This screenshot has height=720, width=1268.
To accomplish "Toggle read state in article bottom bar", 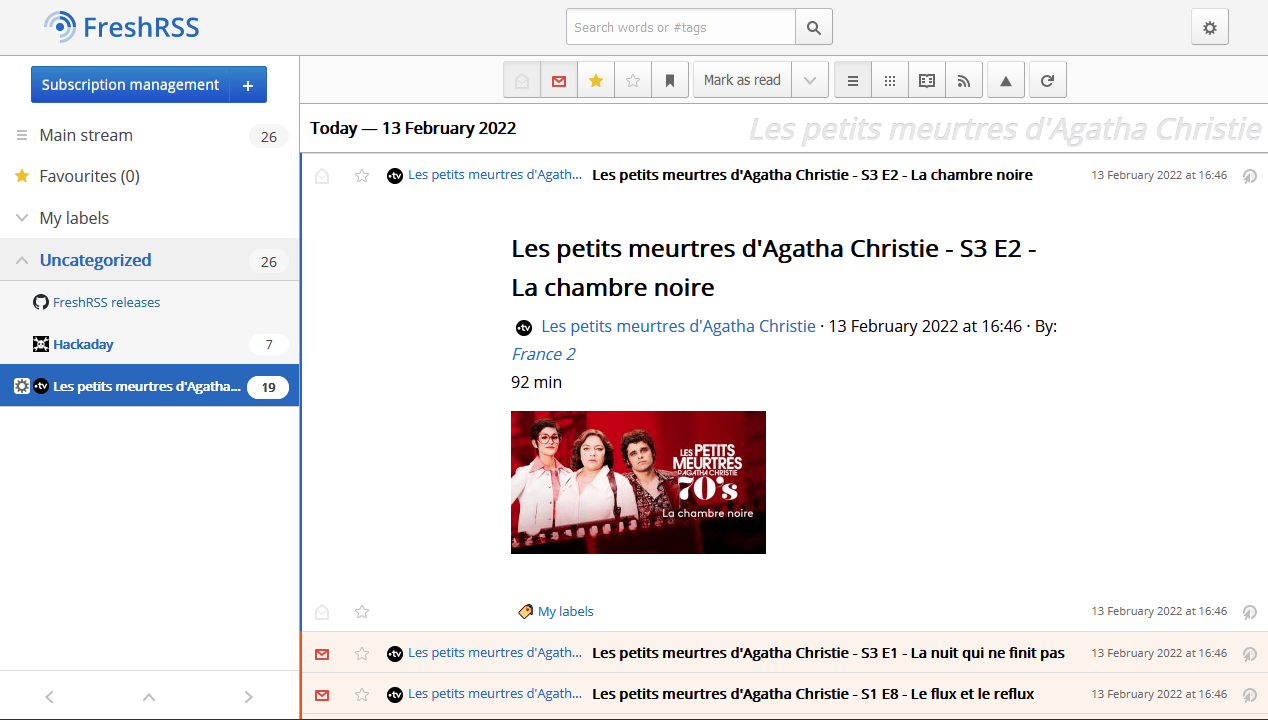I will pyautogui.click(x=322, y=611).
